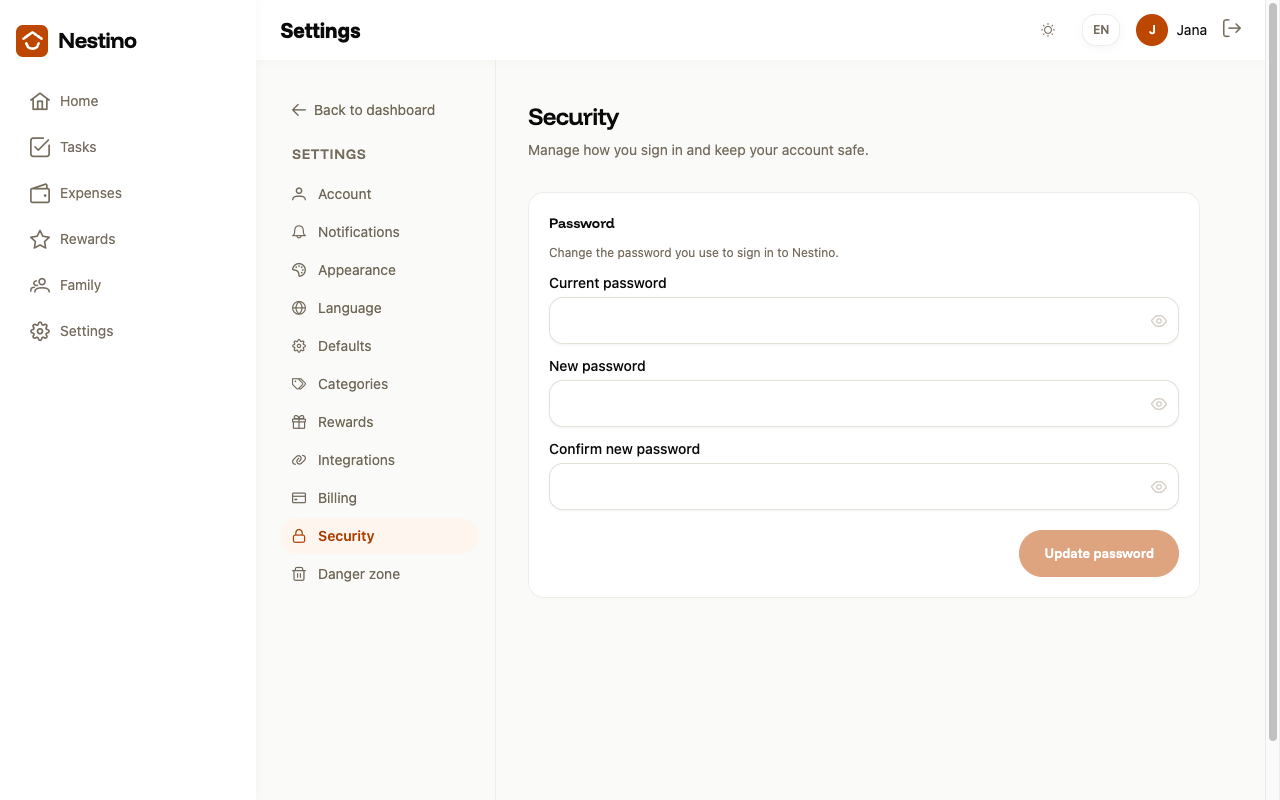Open Jana's avatar circle

coord(1152,30)
